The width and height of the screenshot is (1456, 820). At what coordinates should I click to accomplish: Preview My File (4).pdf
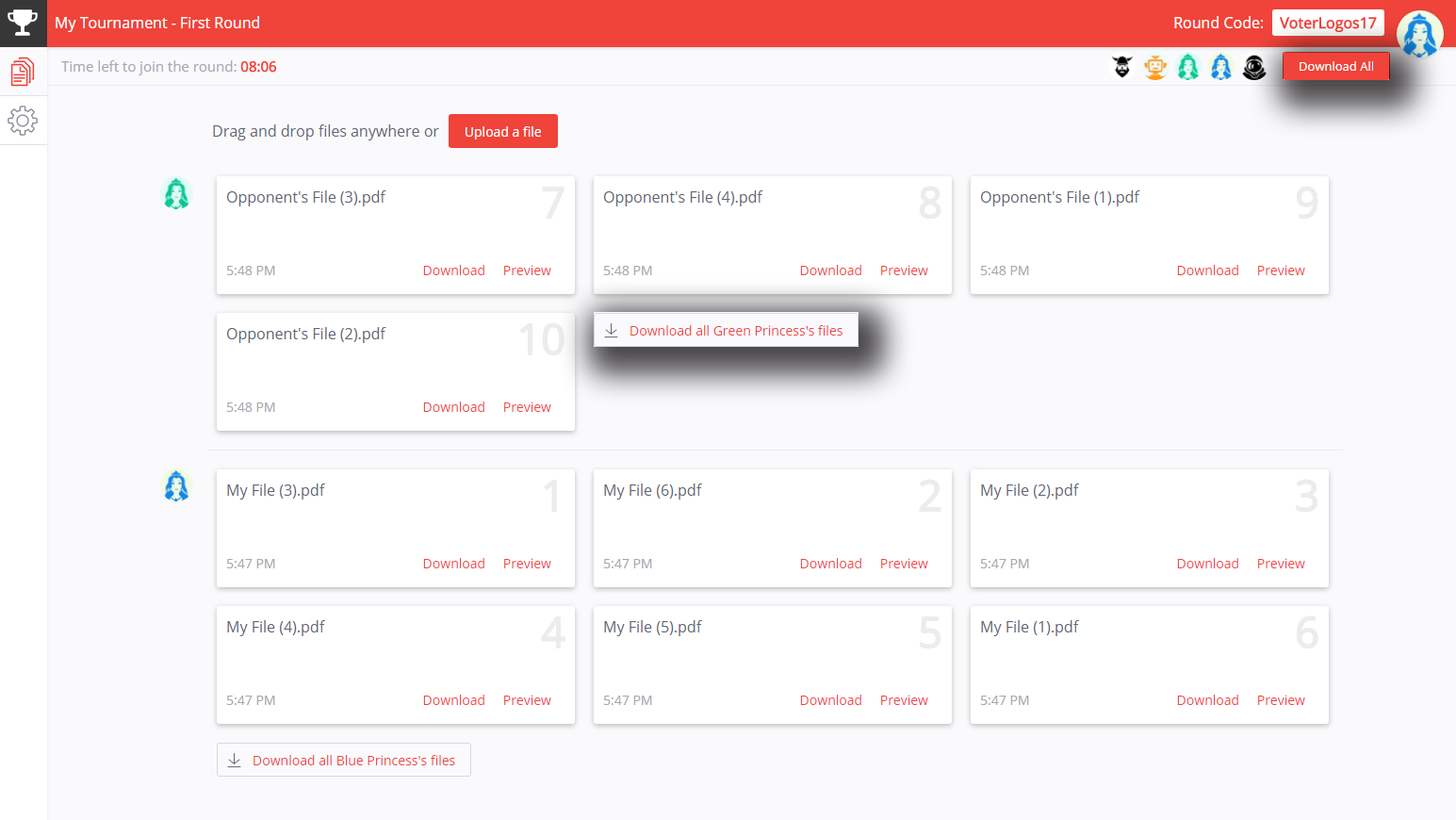pos(527,700)
